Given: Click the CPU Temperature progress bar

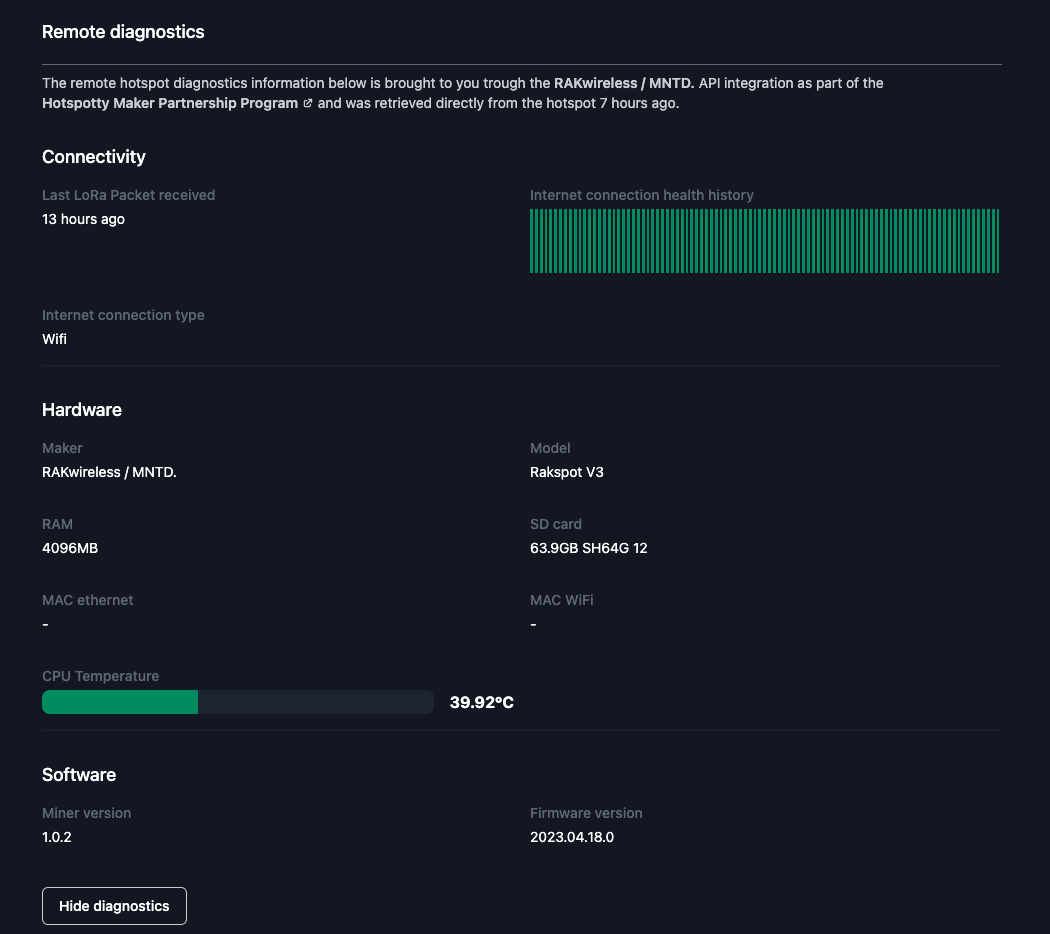Looking at the screenshot, I should [238, 702].
